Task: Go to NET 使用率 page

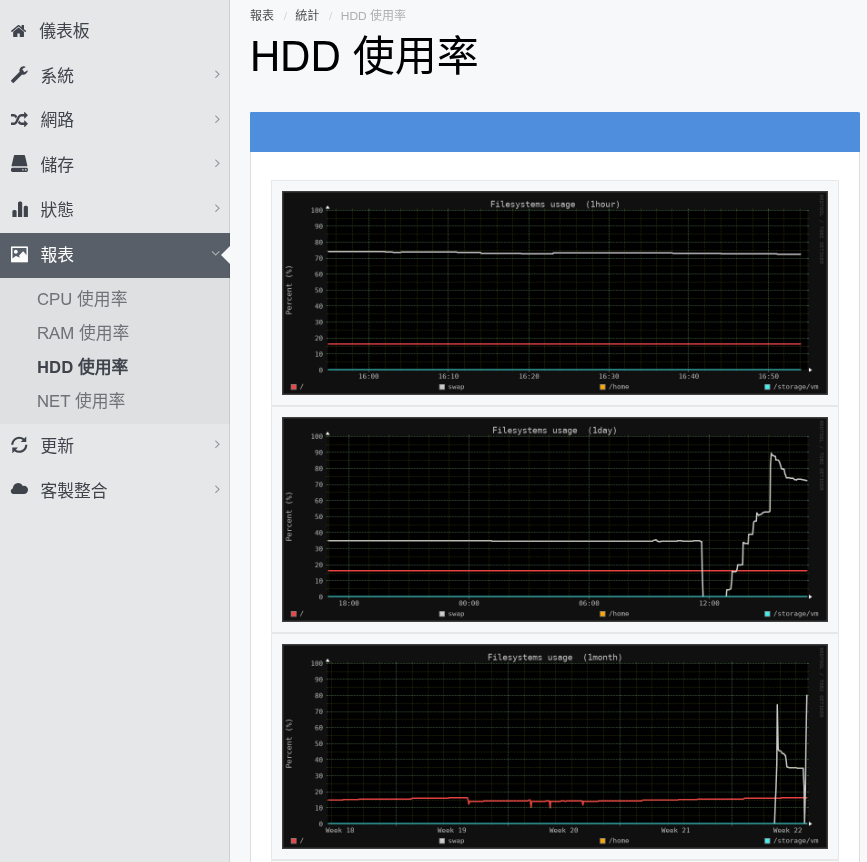Action: point(81,401)
